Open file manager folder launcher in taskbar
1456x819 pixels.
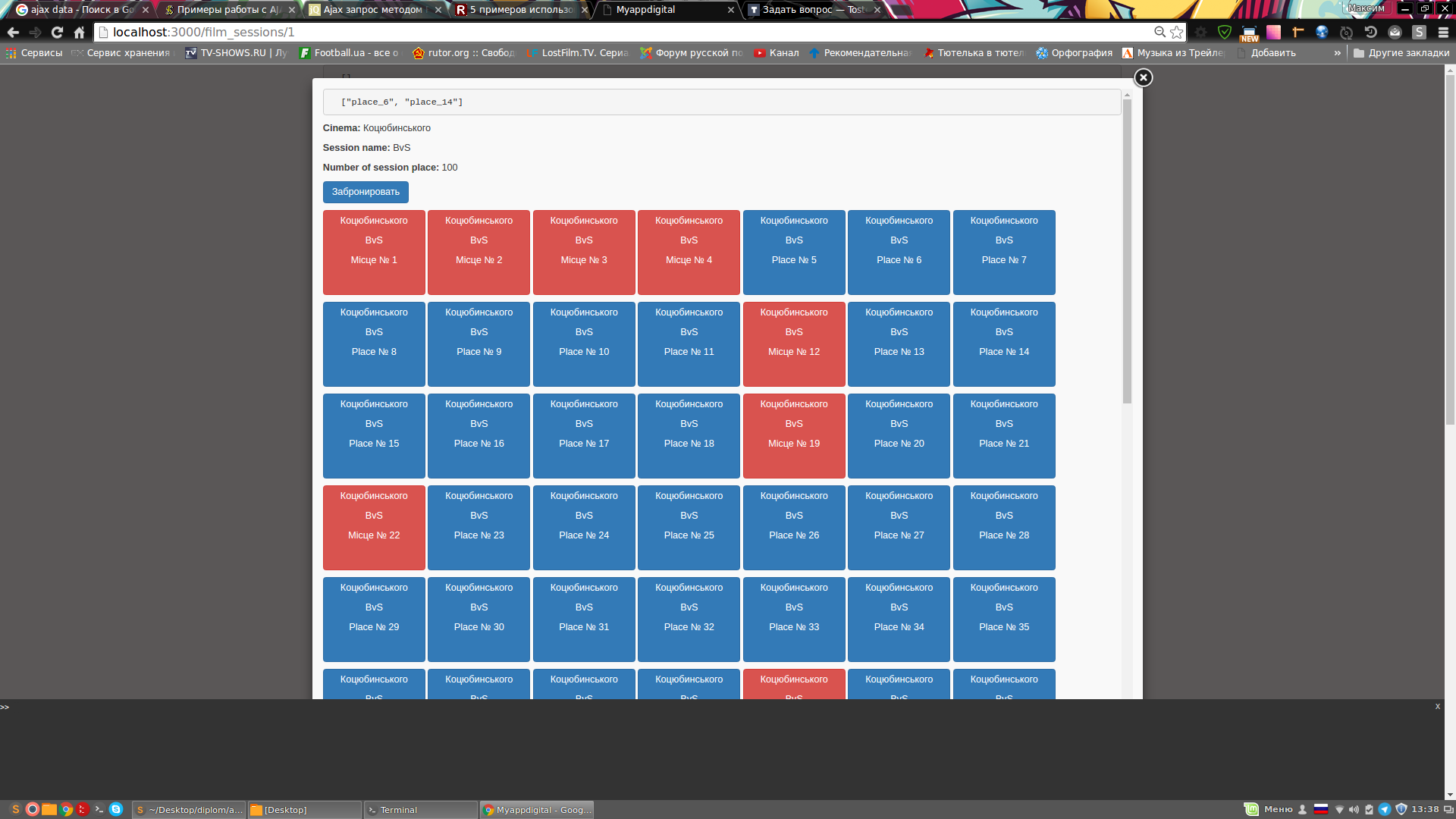pyautogui.click(x=49, y=809)
